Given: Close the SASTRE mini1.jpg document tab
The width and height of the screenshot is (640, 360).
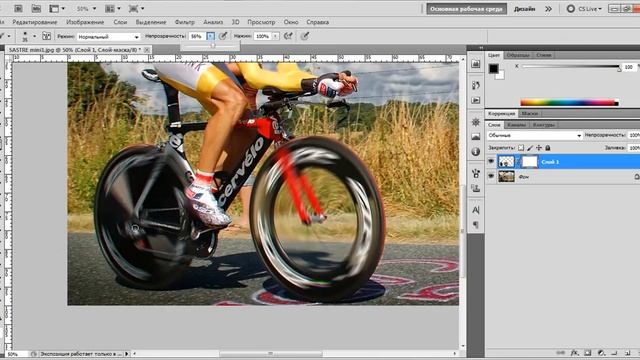Looking at the screenshot, I should [x=147, y=50].
